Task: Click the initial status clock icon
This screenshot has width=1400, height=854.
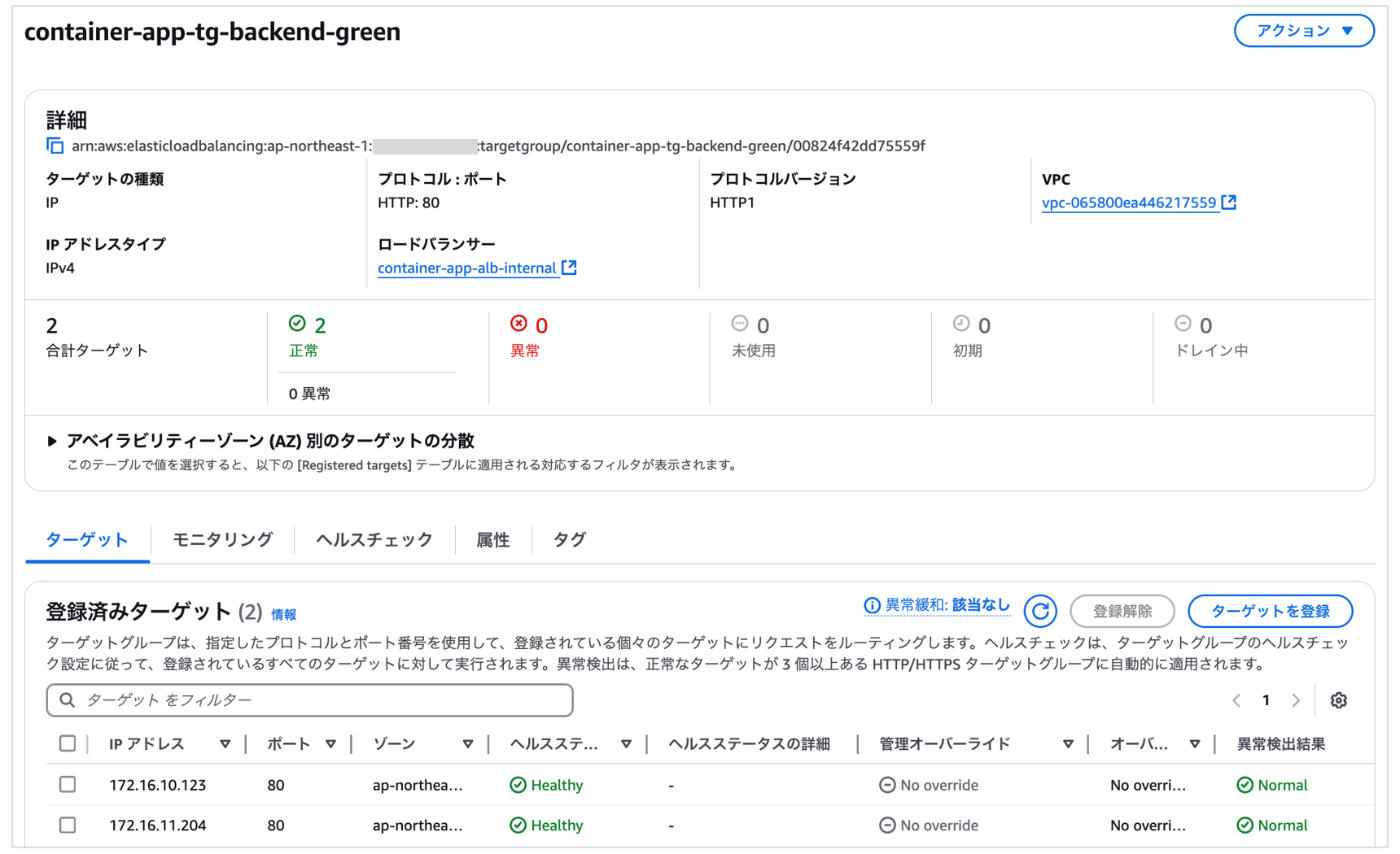Action: 962,323
